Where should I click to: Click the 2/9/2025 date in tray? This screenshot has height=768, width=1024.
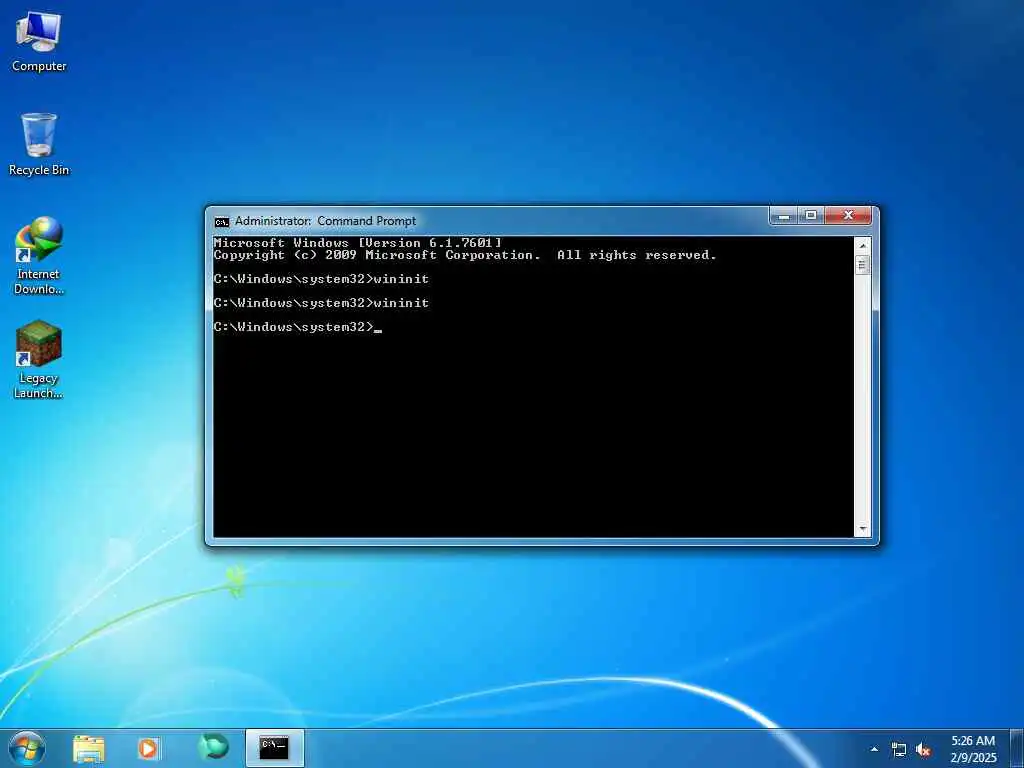click(974, 758)
